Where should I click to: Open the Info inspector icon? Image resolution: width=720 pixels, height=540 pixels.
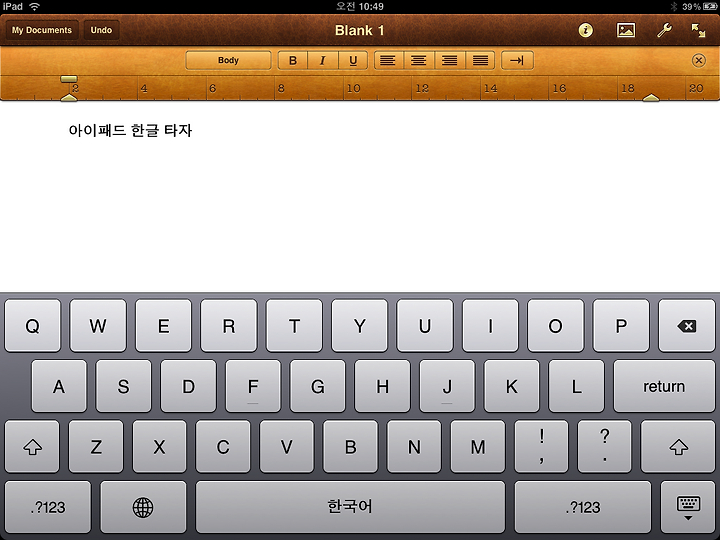[x=585, y=30]
